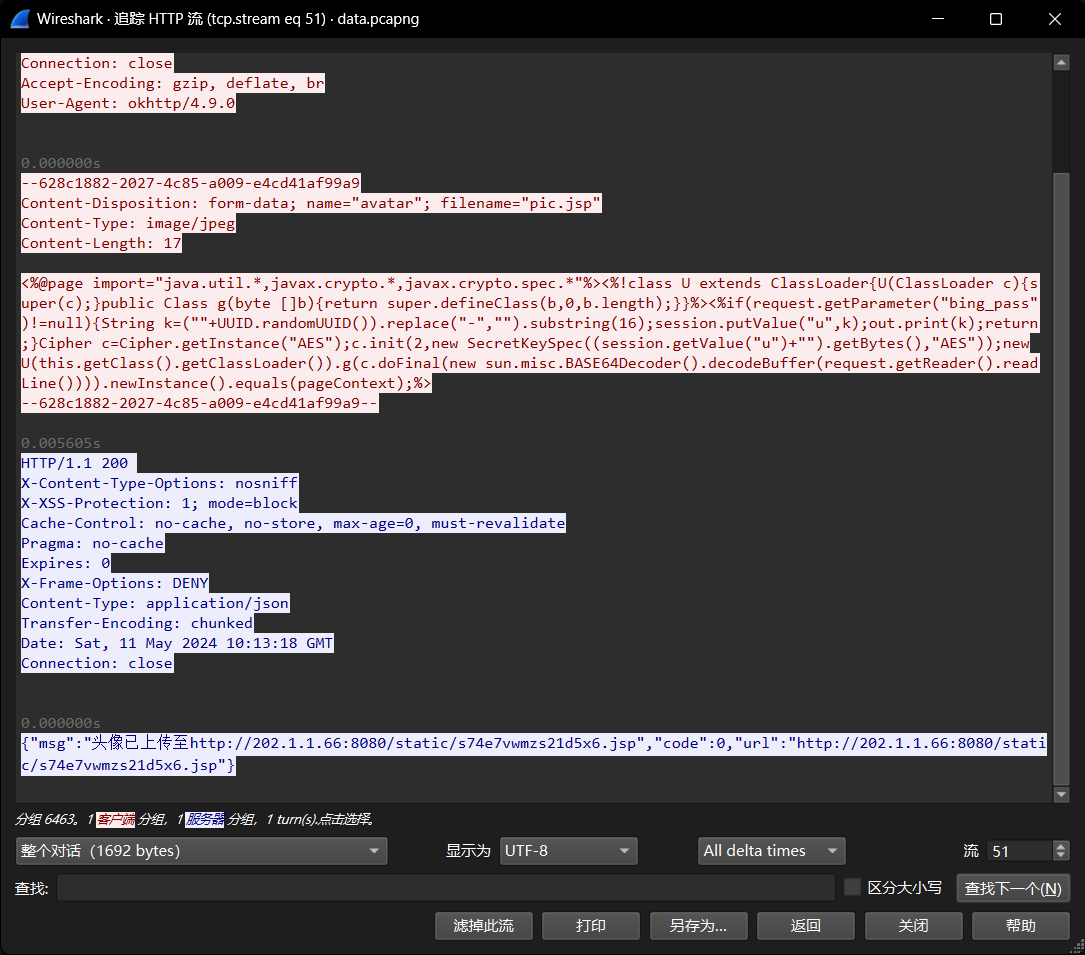Click the stream number field showing 51
The image size is (1085, 955).
pyautogui.click(x=1020, y=851)
